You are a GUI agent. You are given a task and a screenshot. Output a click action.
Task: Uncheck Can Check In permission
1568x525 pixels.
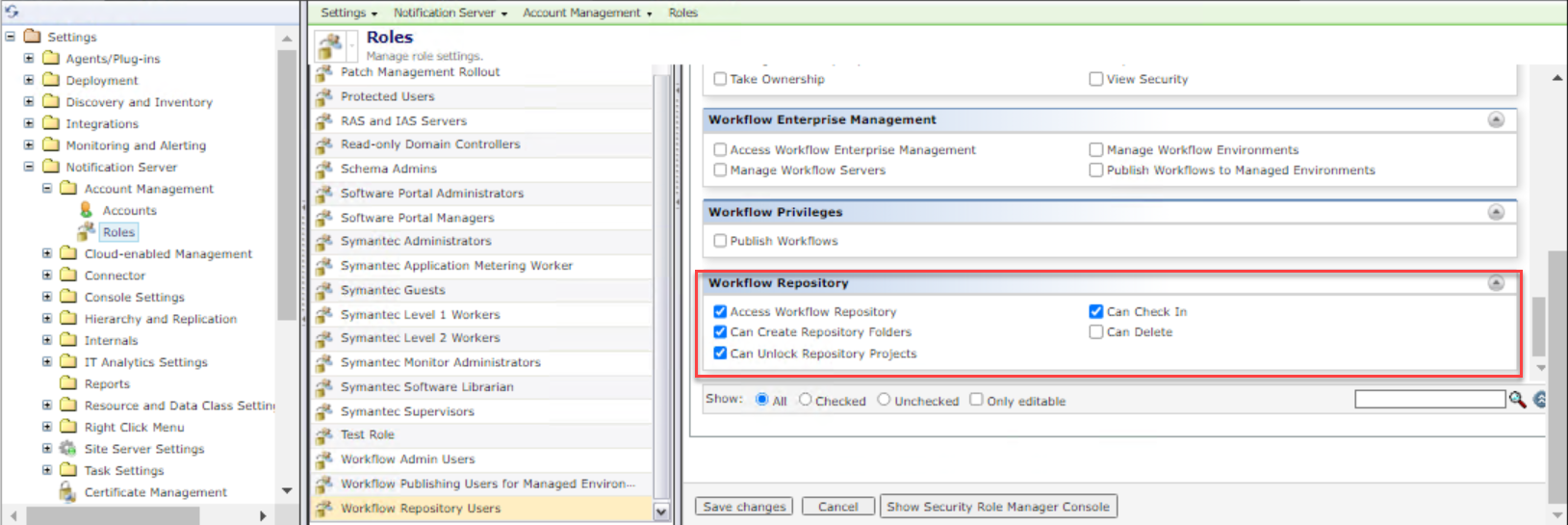point(1095,311)
